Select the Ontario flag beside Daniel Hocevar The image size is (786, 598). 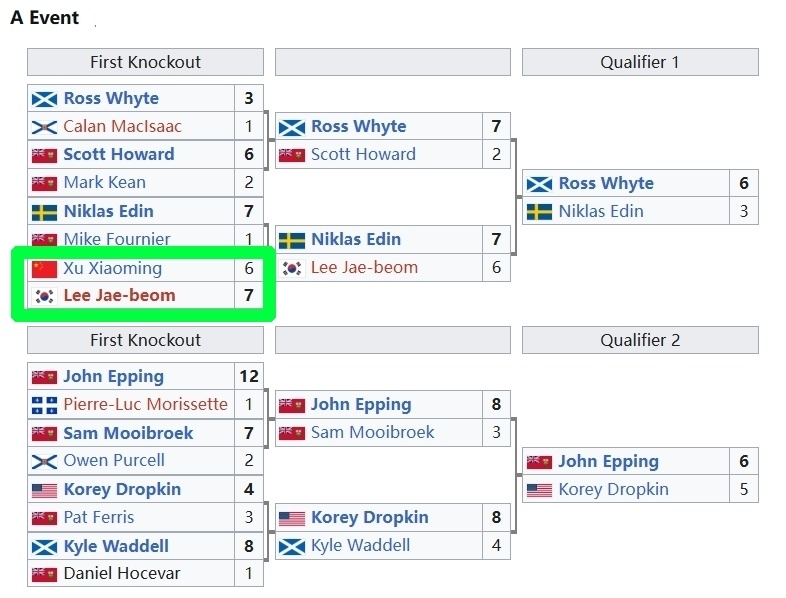(x=44, y=575)
